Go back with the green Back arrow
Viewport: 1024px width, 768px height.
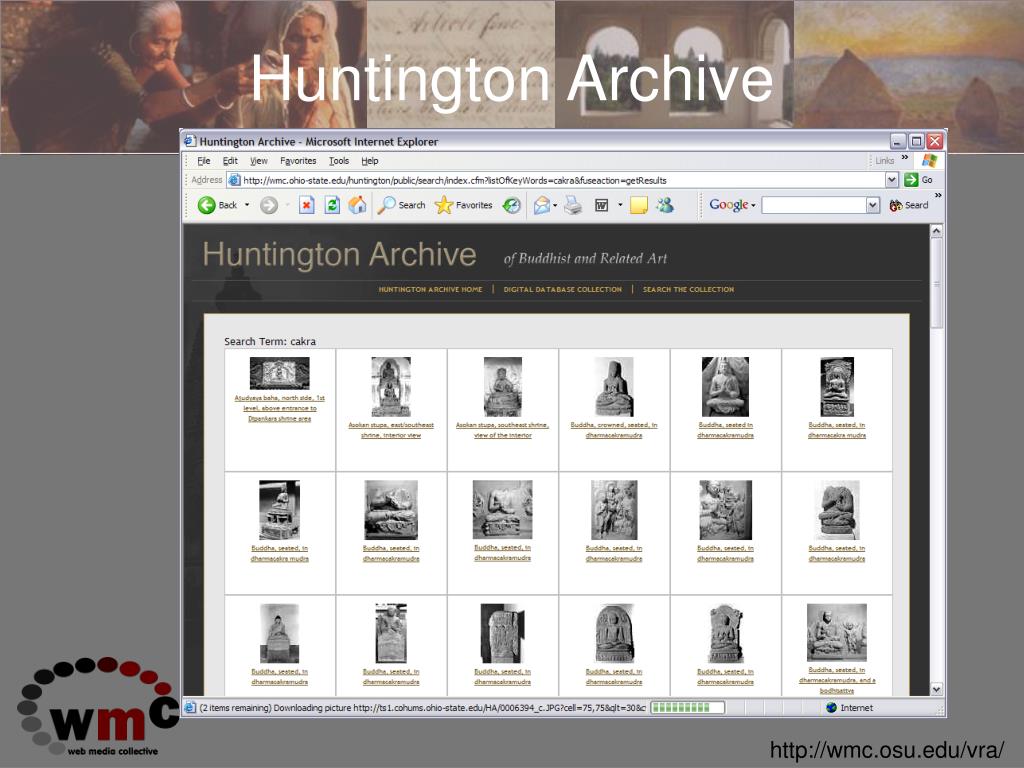click(217, 205)
